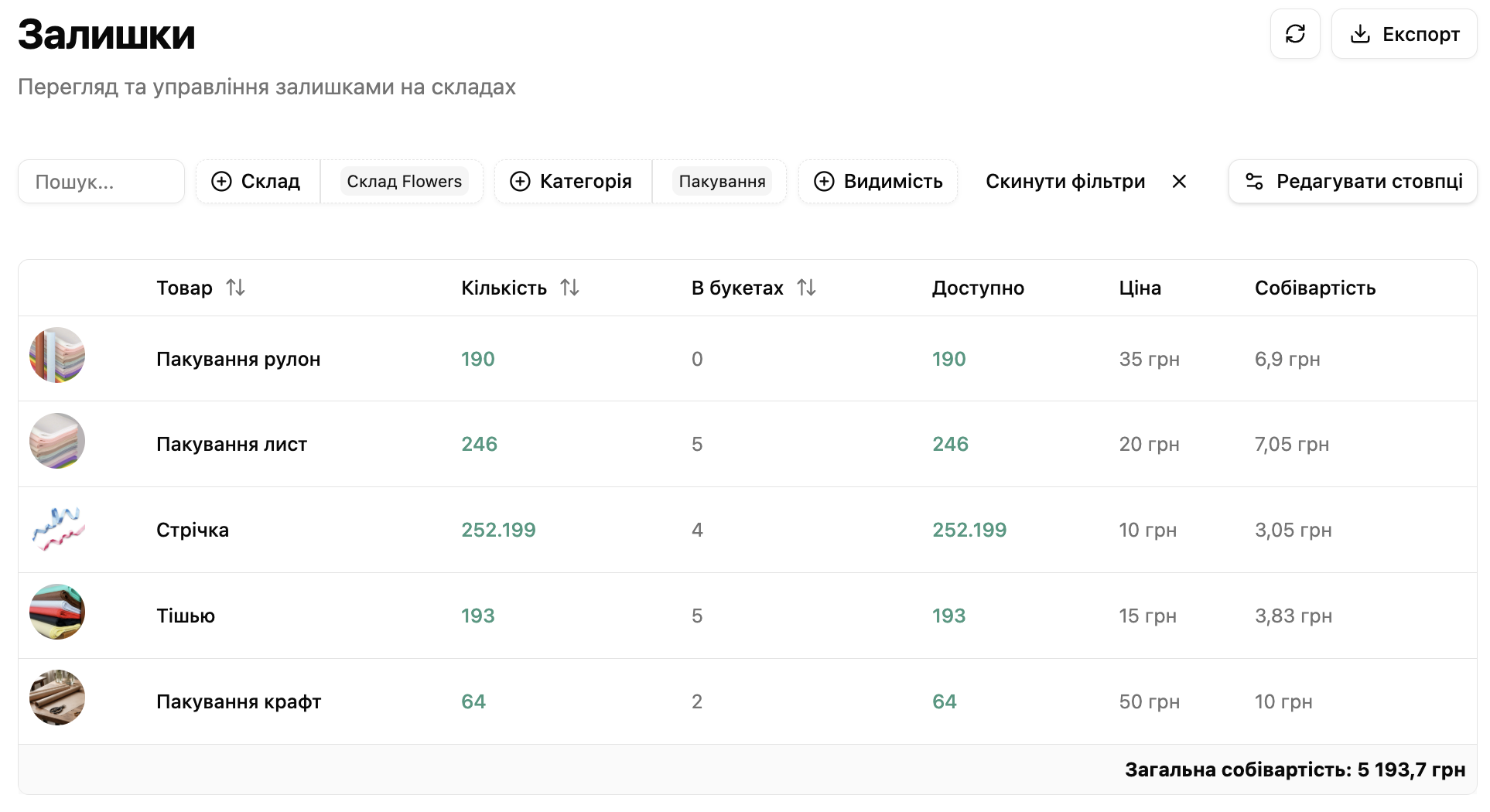Click the Доступно column header
This screenshot has width=1490, height=812.
[978, 288]
